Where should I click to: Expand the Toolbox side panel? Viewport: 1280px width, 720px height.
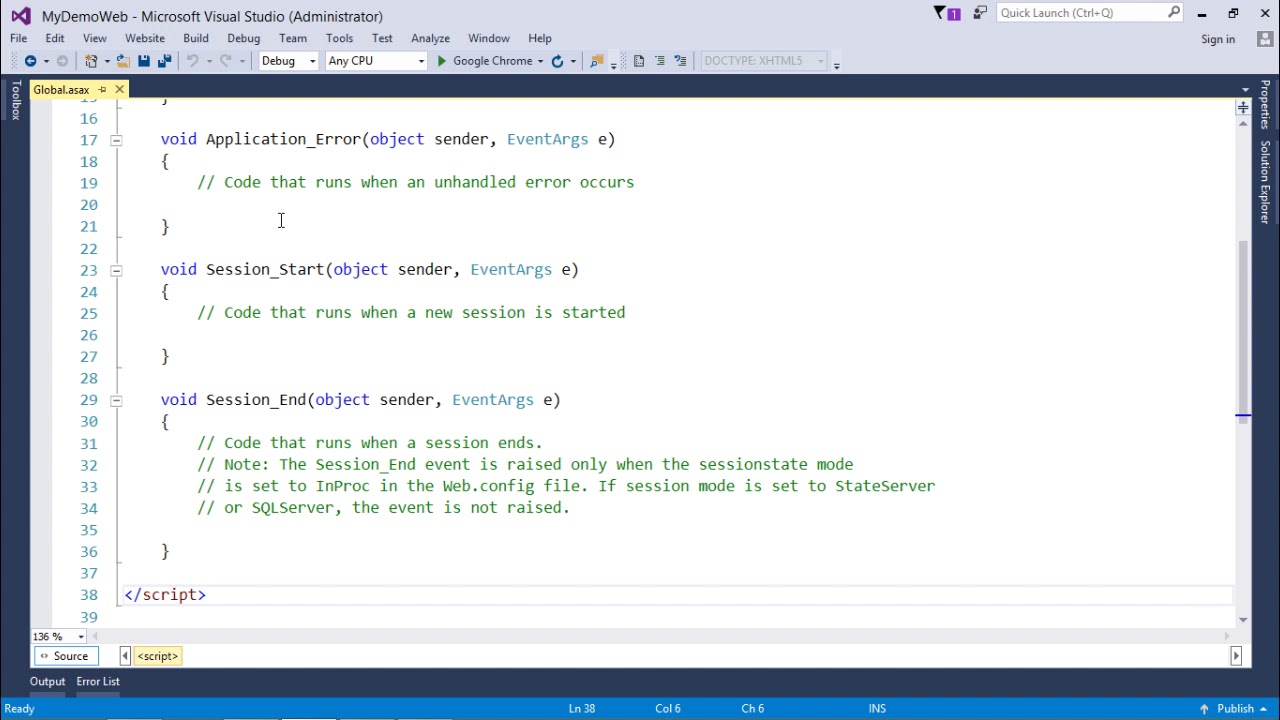pyautogui.click(x=15, y=101)
